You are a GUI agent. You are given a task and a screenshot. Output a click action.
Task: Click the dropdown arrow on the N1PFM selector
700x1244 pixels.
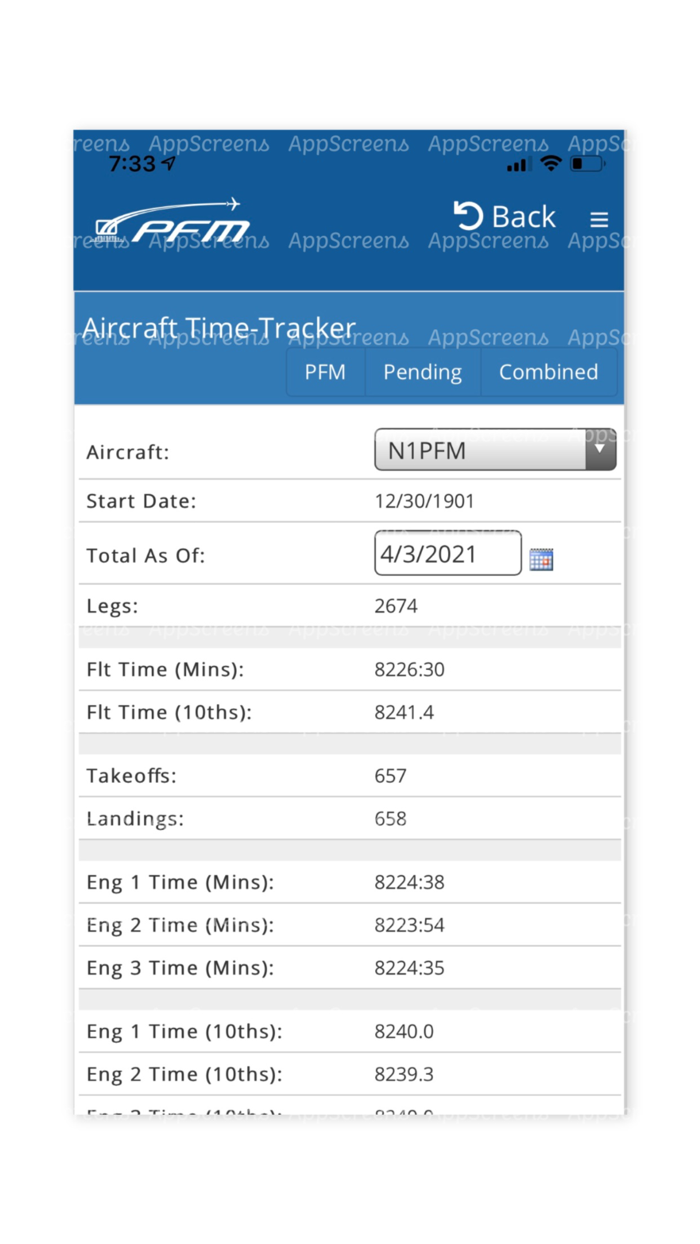point(600,450)
